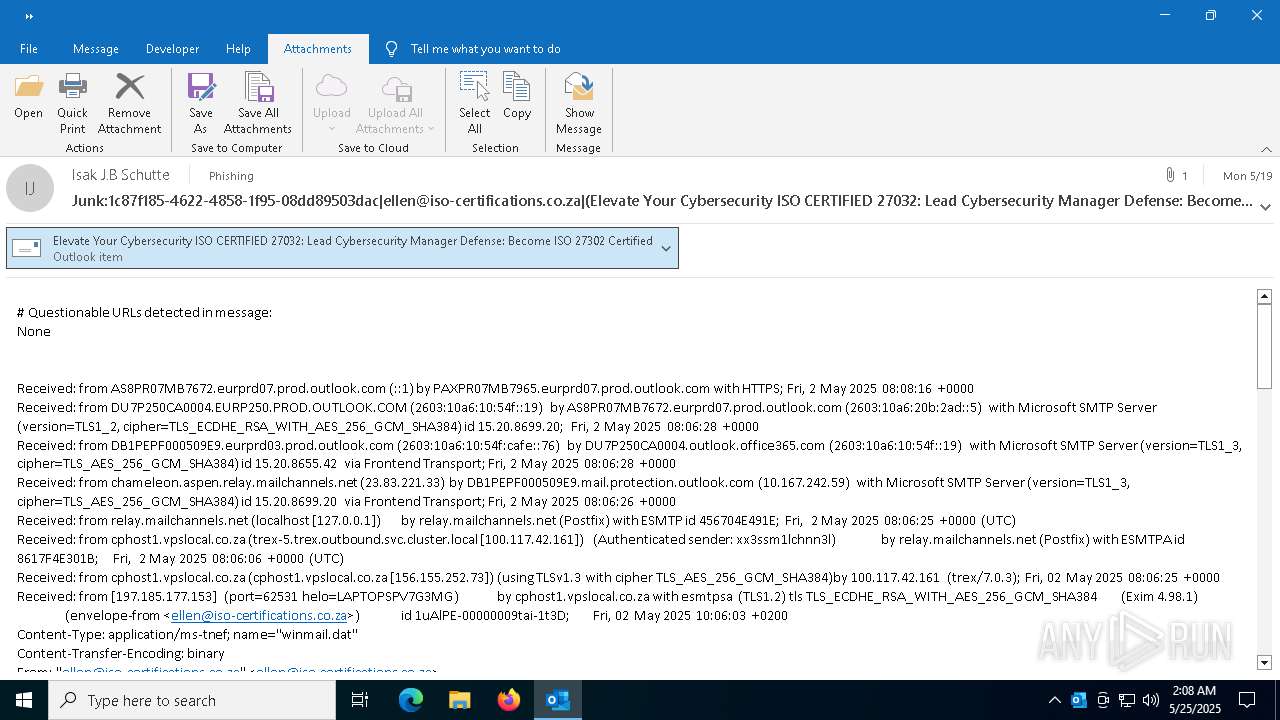Save As attachment to computer
The width and height of the screenshot is (1280, 720).
point(201,104)
